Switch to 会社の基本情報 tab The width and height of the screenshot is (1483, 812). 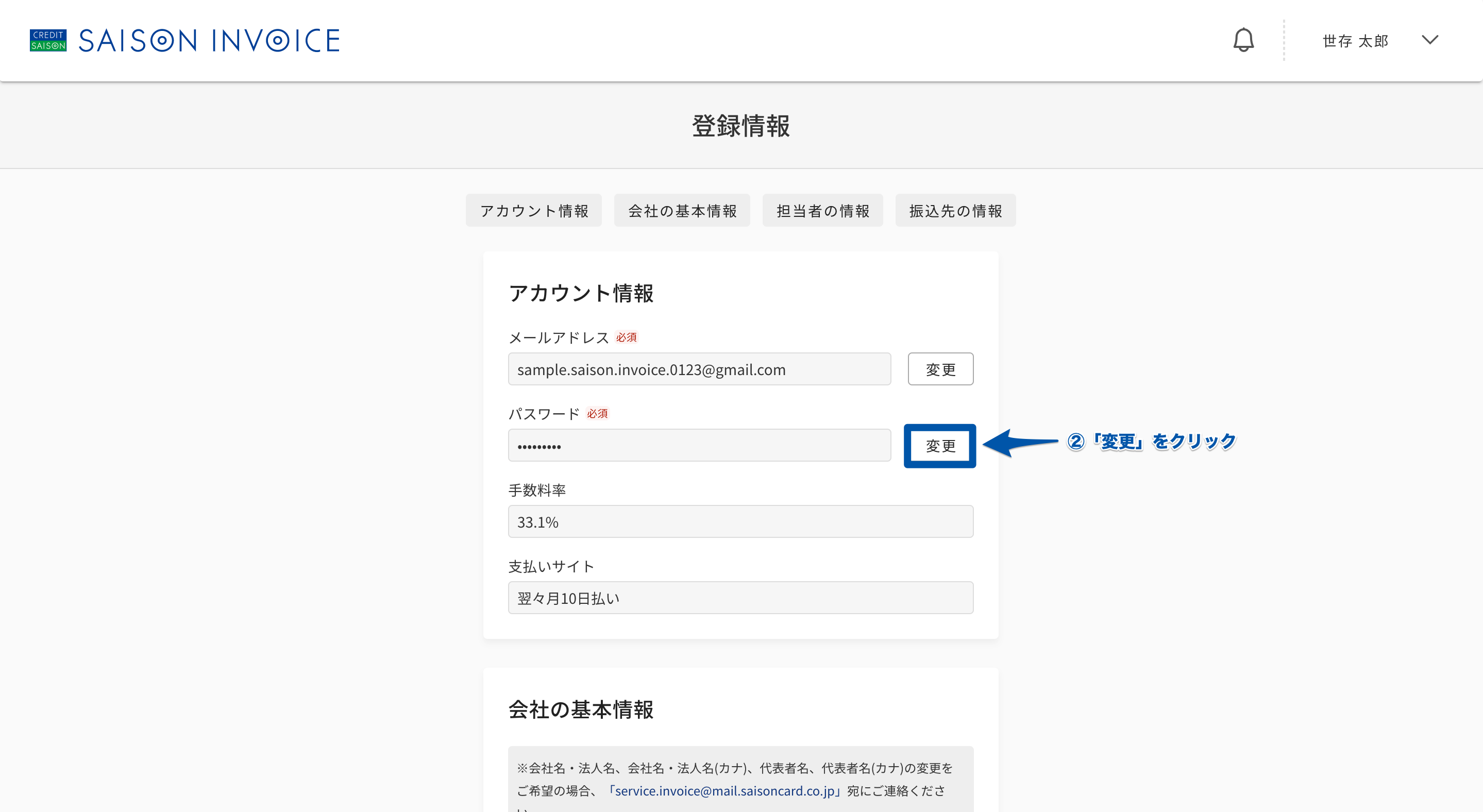tap(682, 211)
